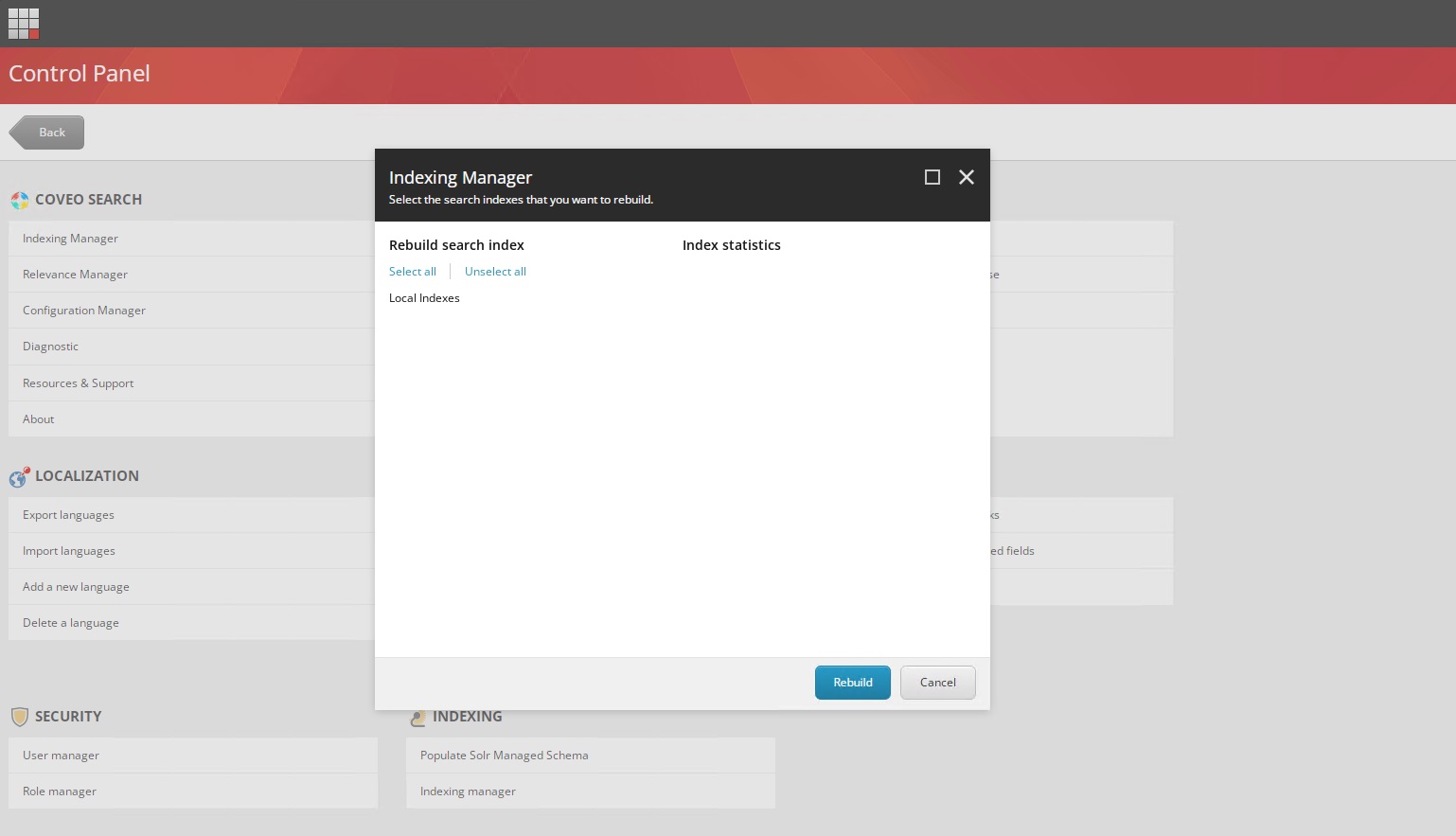Click the Unselect all link
The height and width of the screenshot is (836, 1456).
tap(495, 272)
